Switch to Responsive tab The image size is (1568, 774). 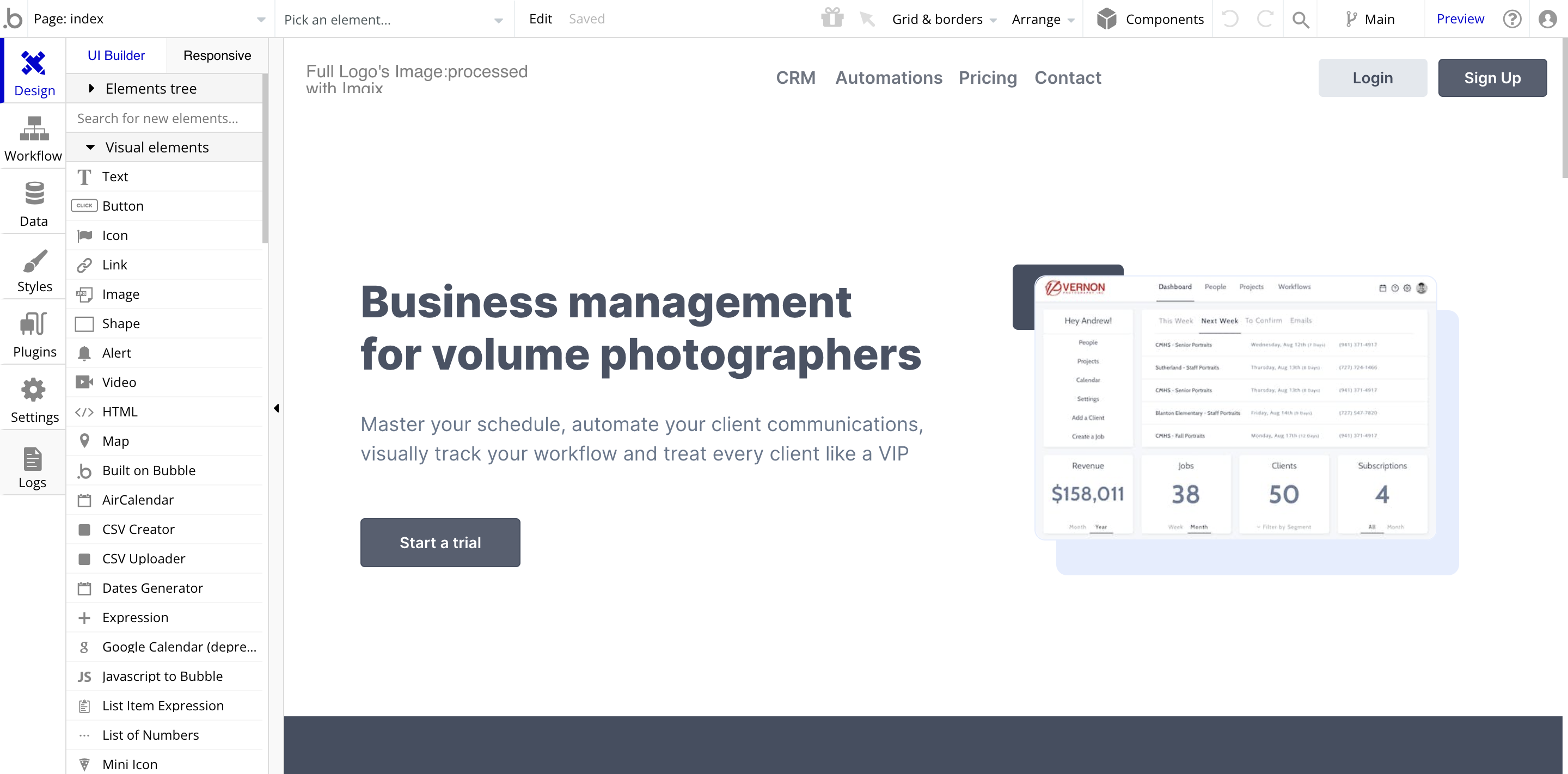coord(217,55)
